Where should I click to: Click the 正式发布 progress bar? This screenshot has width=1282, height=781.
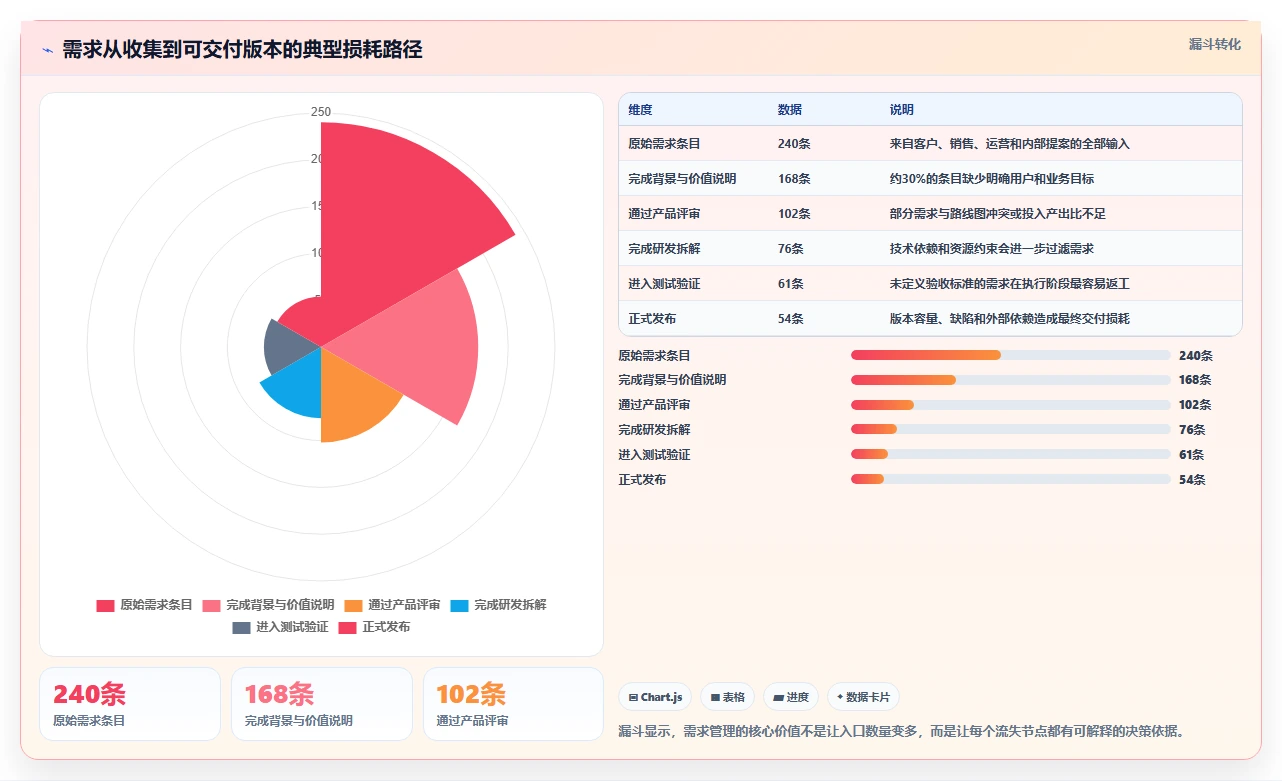(x=1010, y=479)
